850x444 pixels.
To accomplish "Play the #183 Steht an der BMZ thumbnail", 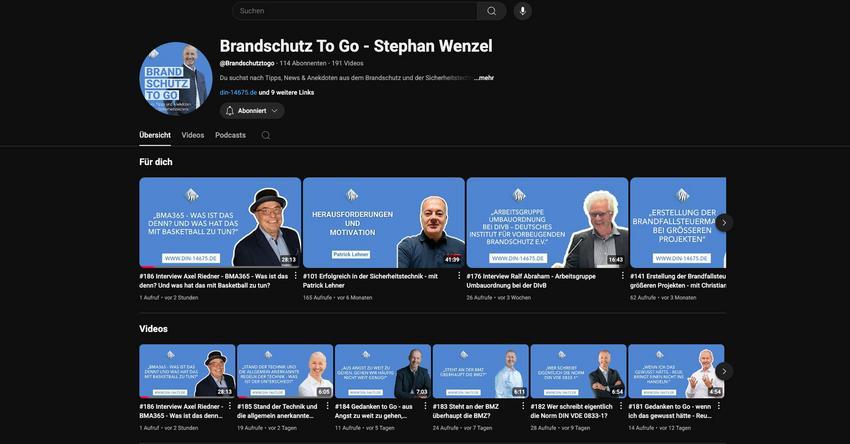I will pos(481,371).
